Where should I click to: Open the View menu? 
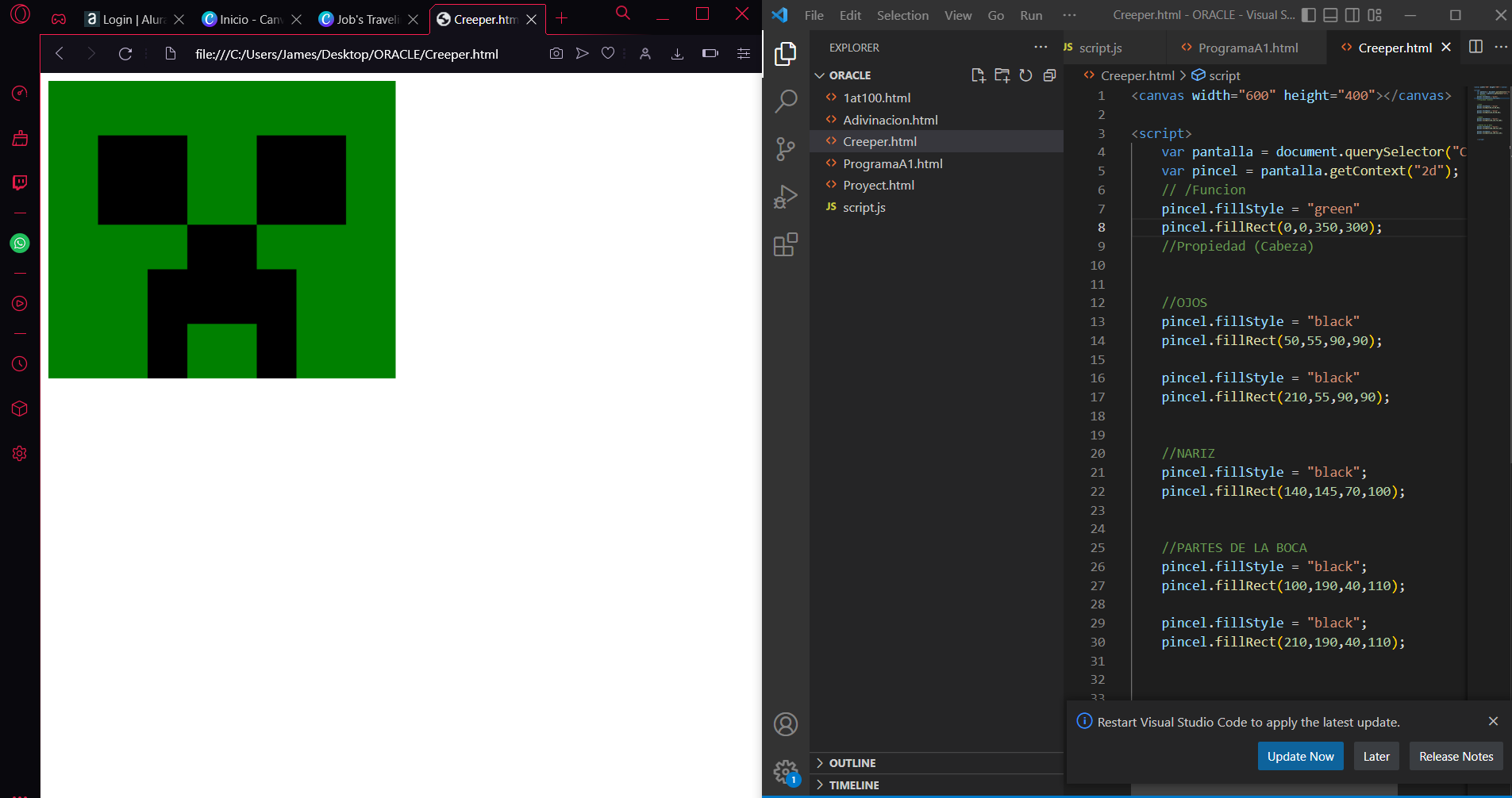pyautogui.click(x=958, y=15)
